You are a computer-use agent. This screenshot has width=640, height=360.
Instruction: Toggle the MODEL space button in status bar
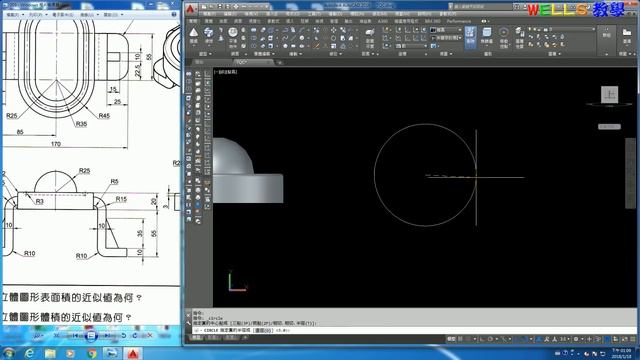pyautogui.click(x=451, y=339)
